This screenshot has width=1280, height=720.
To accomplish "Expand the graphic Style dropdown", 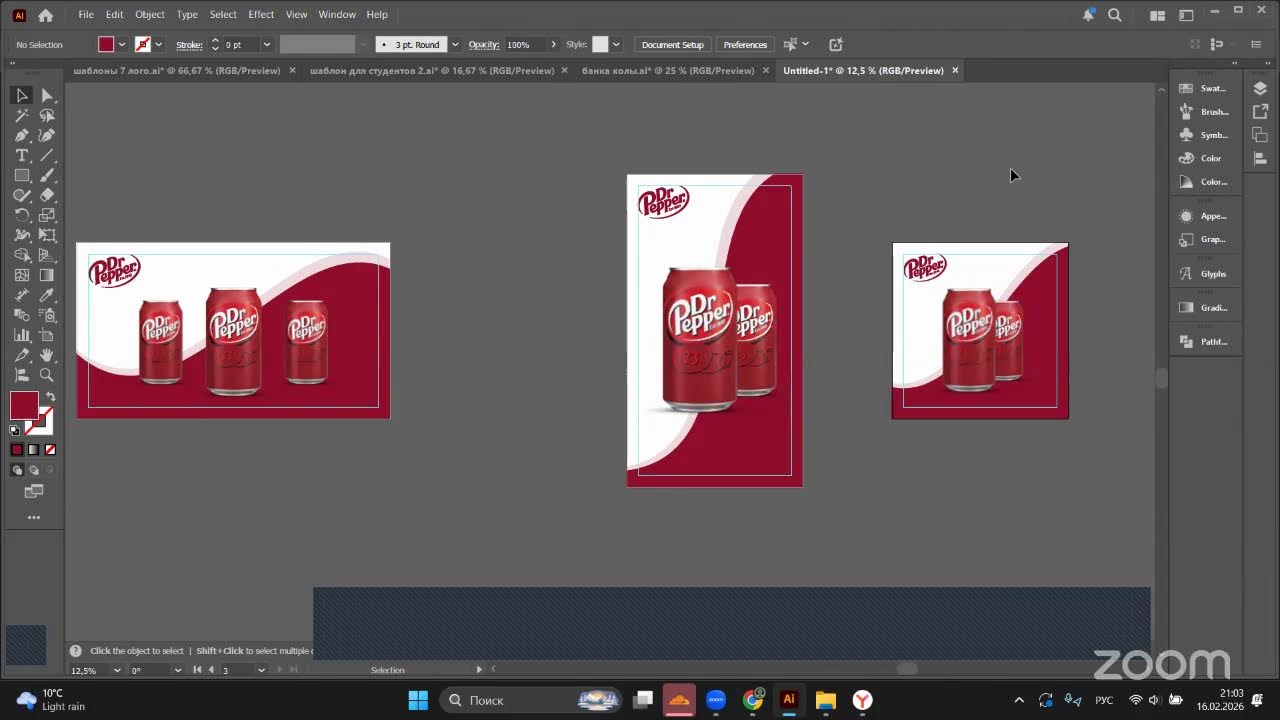I will [x=616, y=45].
